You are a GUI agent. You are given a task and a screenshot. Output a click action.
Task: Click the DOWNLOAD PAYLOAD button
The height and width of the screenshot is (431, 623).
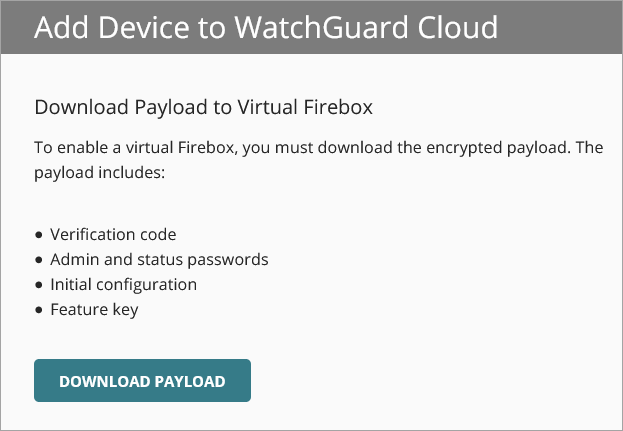coord(142,381)
